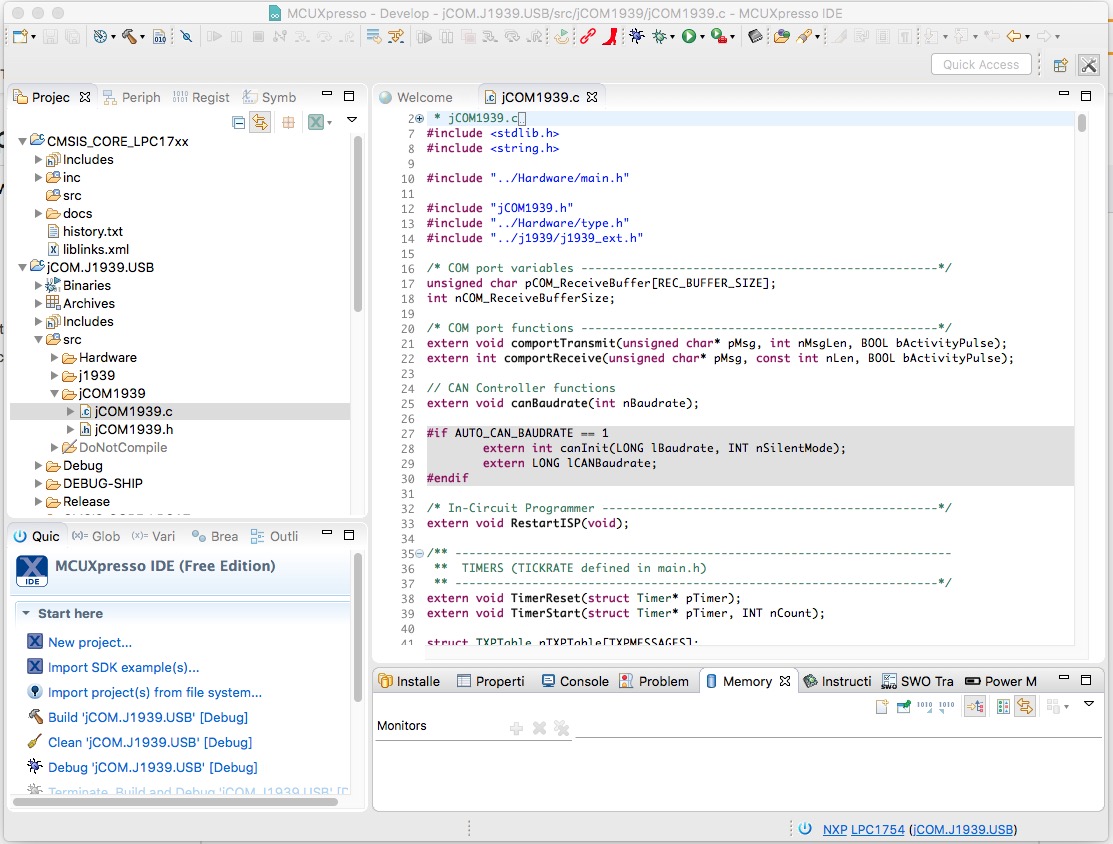The height and width of the screenshot is (844, 1113).
Task: Open the Welcome editor tab
Action: coord(423,97)
